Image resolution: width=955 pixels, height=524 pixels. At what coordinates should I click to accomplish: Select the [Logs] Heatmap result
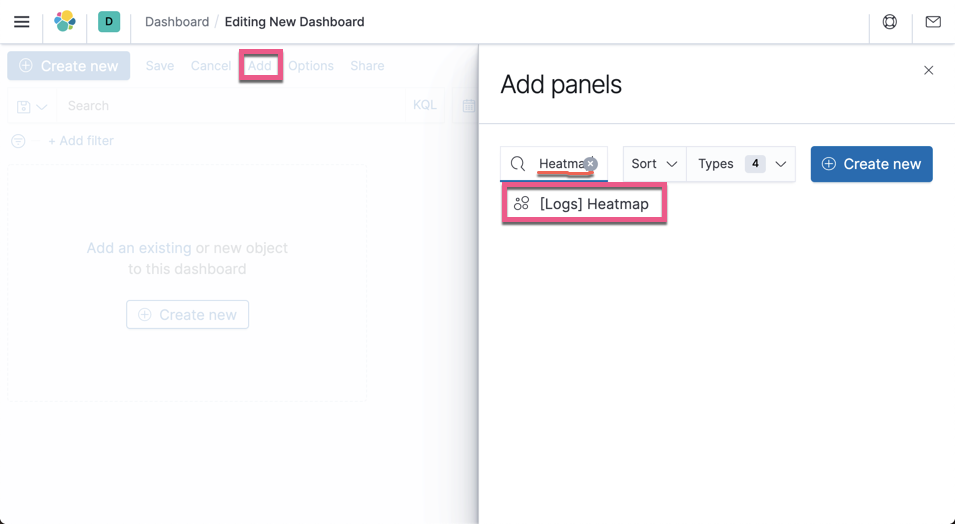pyautogui.click(x=583, y=204)
